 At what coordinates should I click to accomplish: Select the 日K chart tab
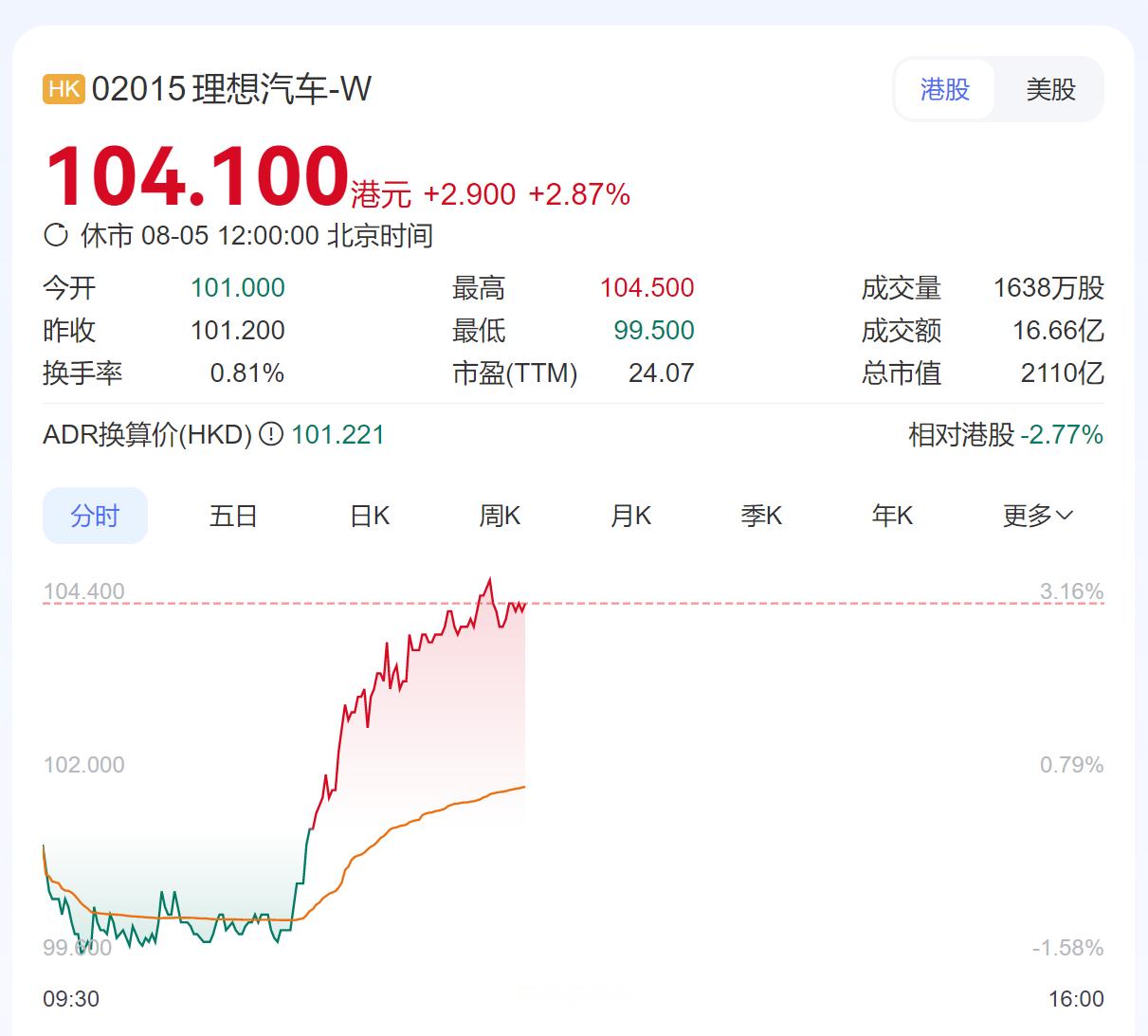coord(370,516)
